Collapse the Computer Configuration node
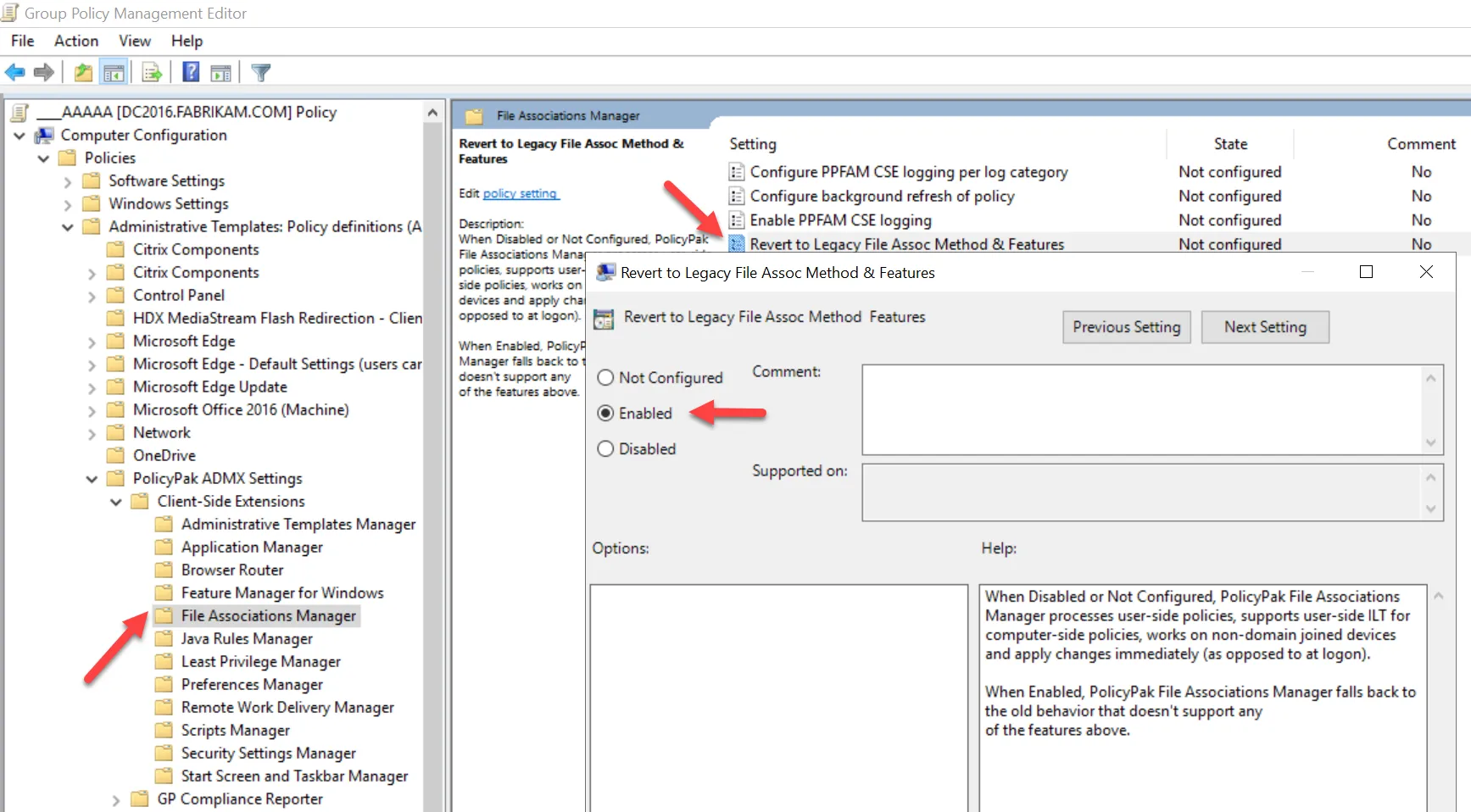 click(x=20, y=136)
